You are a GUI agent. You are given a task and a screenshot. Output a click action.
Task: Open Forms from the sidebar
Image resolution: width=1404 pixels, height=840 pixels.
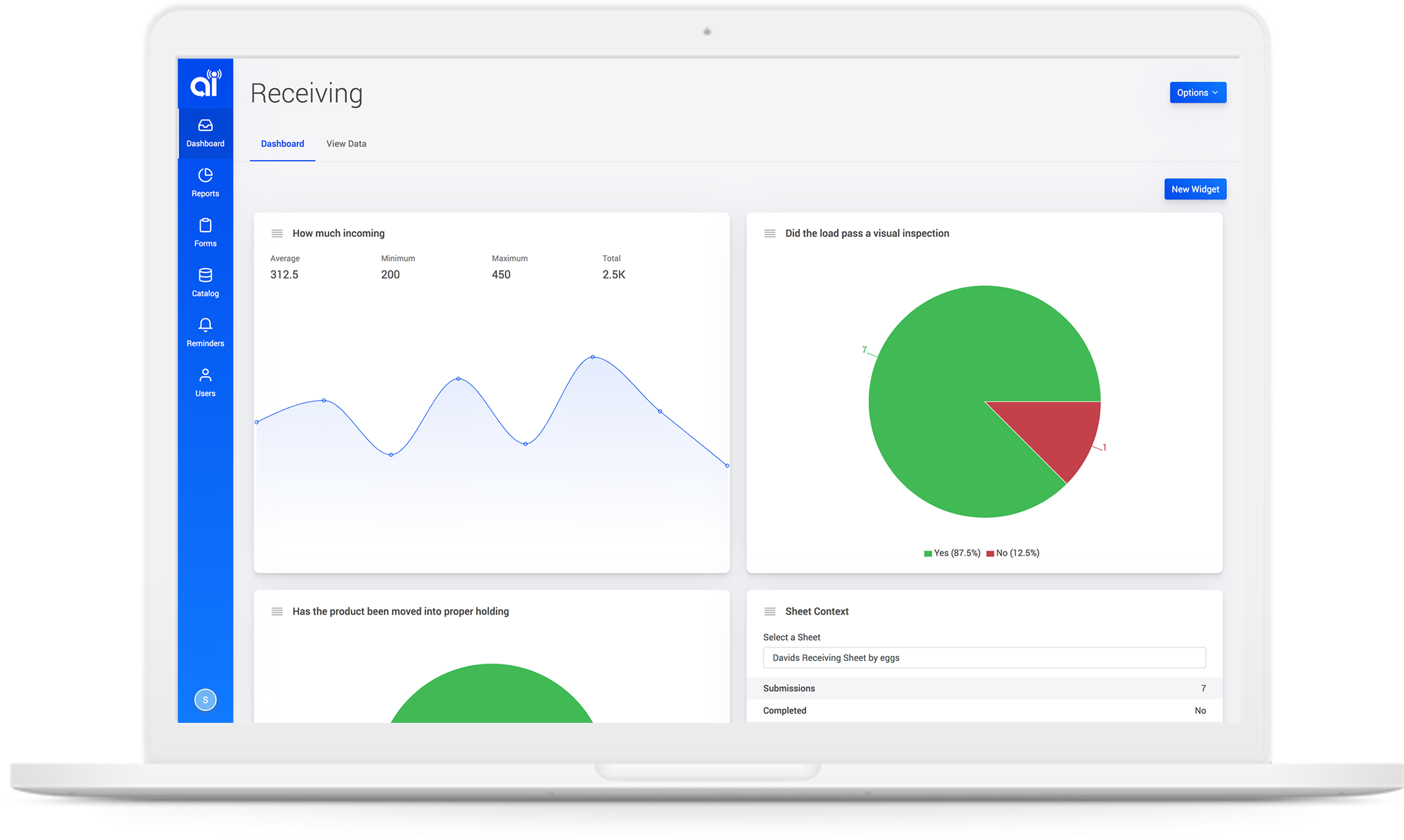coord(205,233)
